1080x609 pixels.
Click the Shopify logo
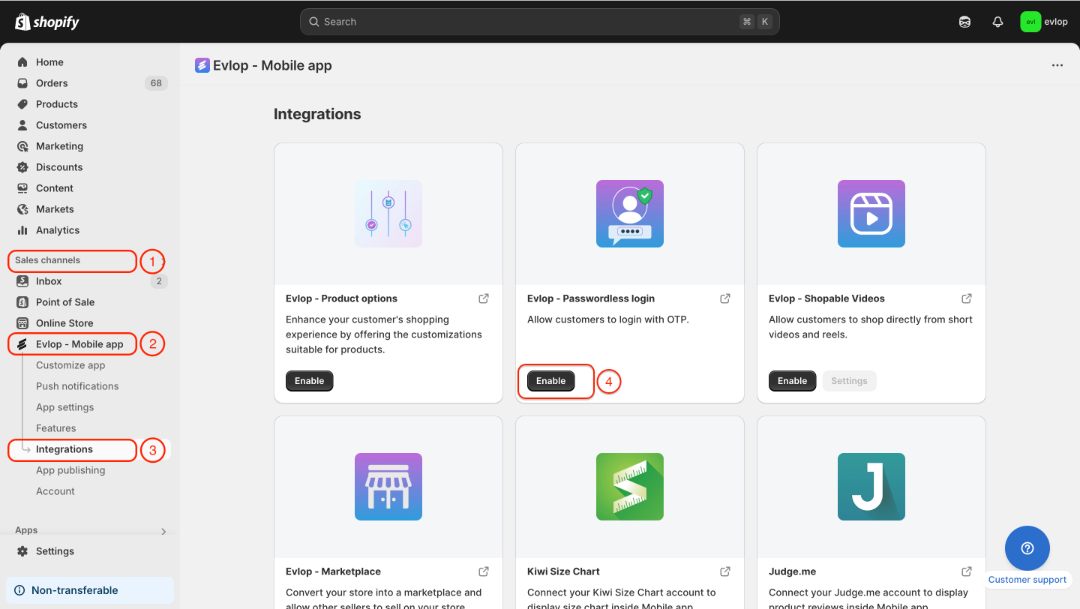[x=46, y=21]
